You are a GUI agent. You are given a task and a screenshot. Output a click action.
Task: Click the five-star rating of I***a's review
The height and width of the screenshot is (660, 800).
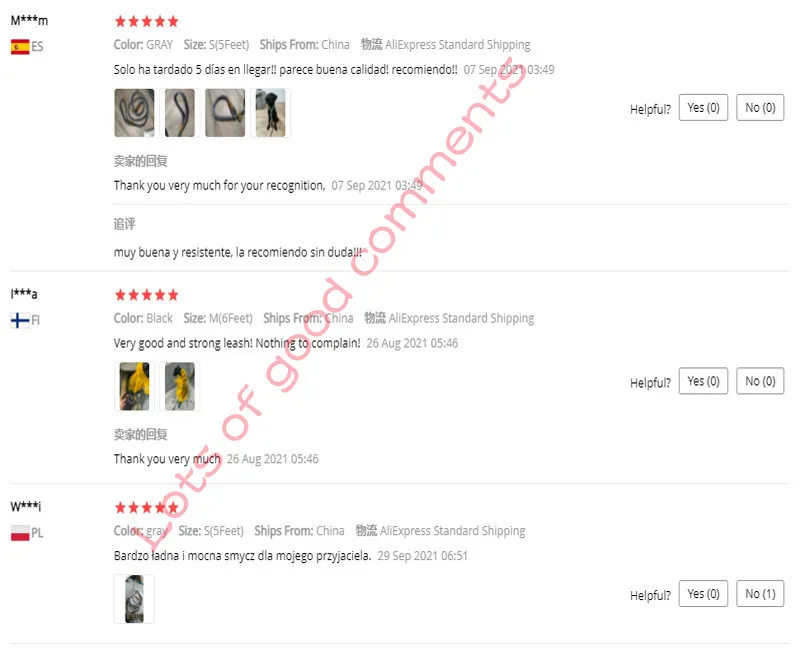point(146,295)
